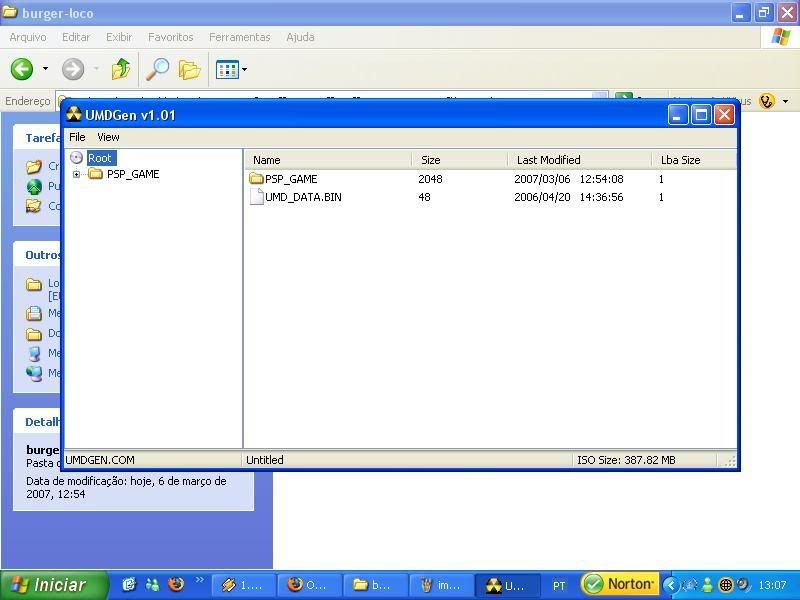Go up one folder level in Explorer

pos(121,69)
